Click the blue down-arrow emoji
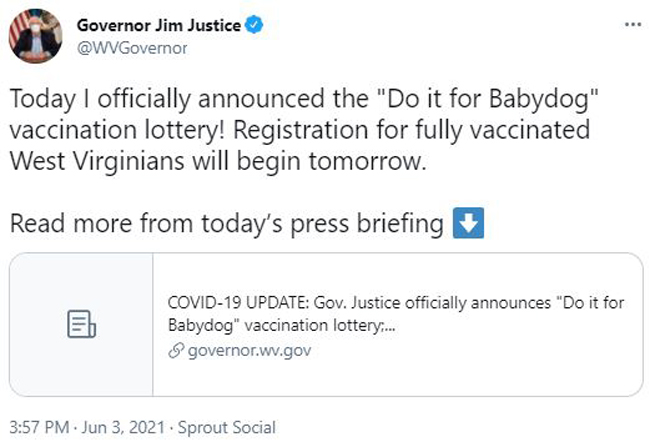 coord(468,223)
